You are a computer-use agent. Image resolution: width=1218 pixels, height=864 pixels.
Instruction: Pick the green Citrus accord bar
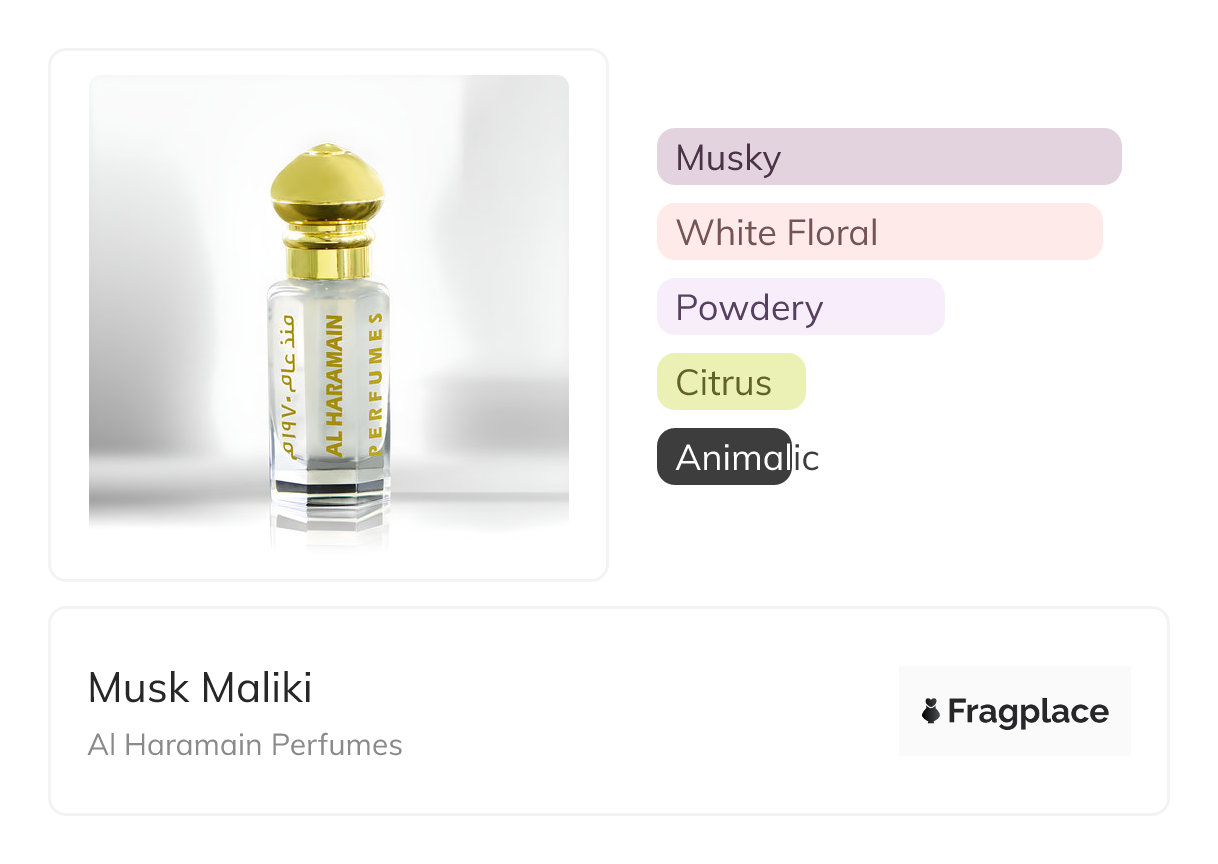point(730,382)
